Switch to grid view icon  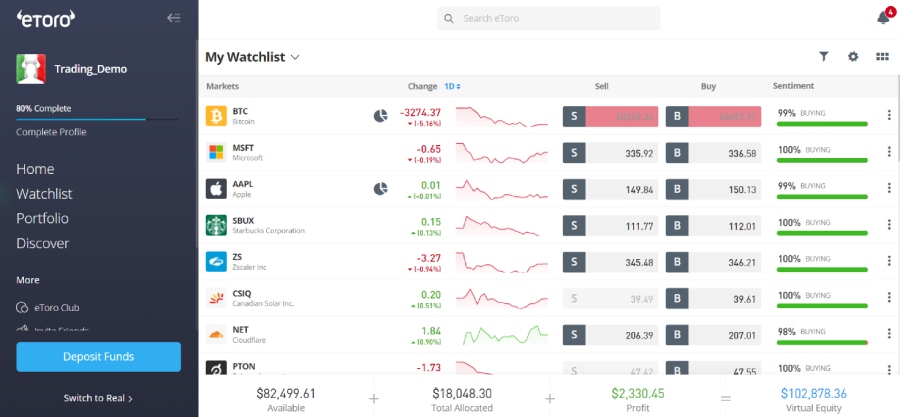pyautogui.click(x=882, y=56)
